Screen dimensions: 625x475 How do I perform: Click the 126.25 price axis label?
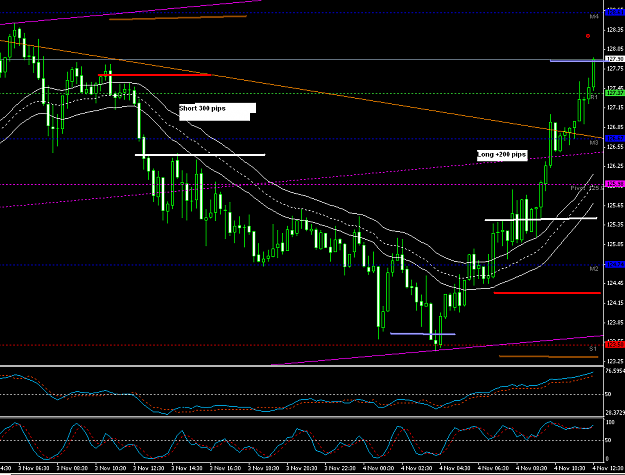615,166
